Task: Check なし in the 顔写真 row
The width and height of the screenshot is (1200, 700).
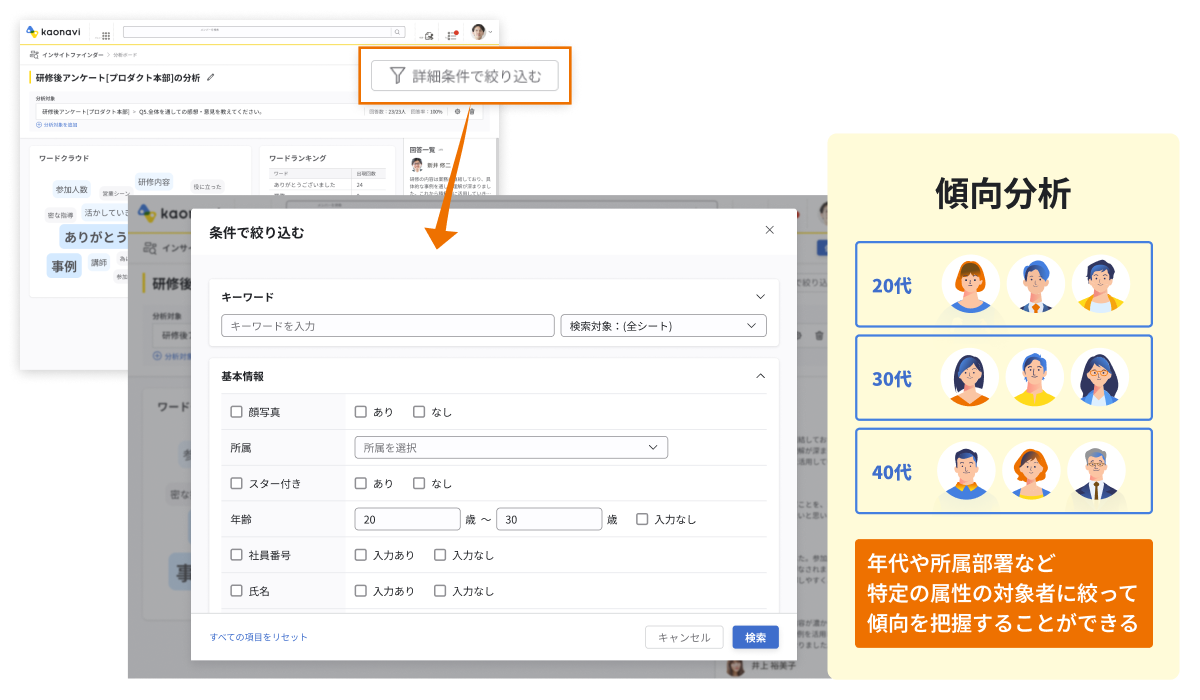Action: coord(419,411)
